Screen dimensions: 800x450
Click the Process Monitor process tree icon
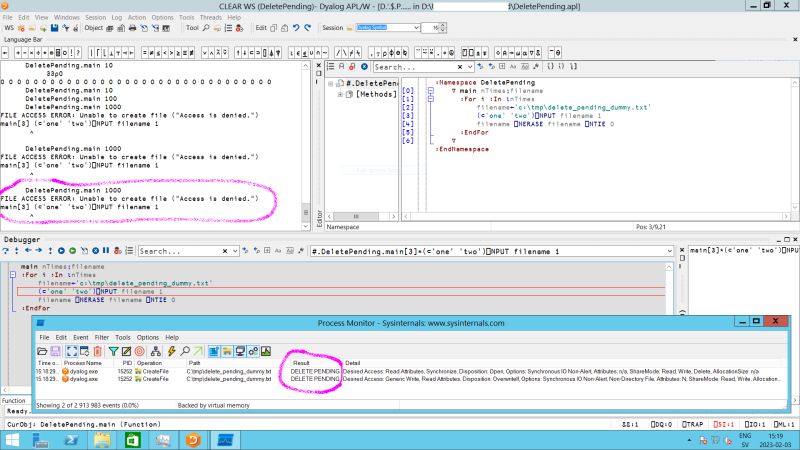click(156, 351)
